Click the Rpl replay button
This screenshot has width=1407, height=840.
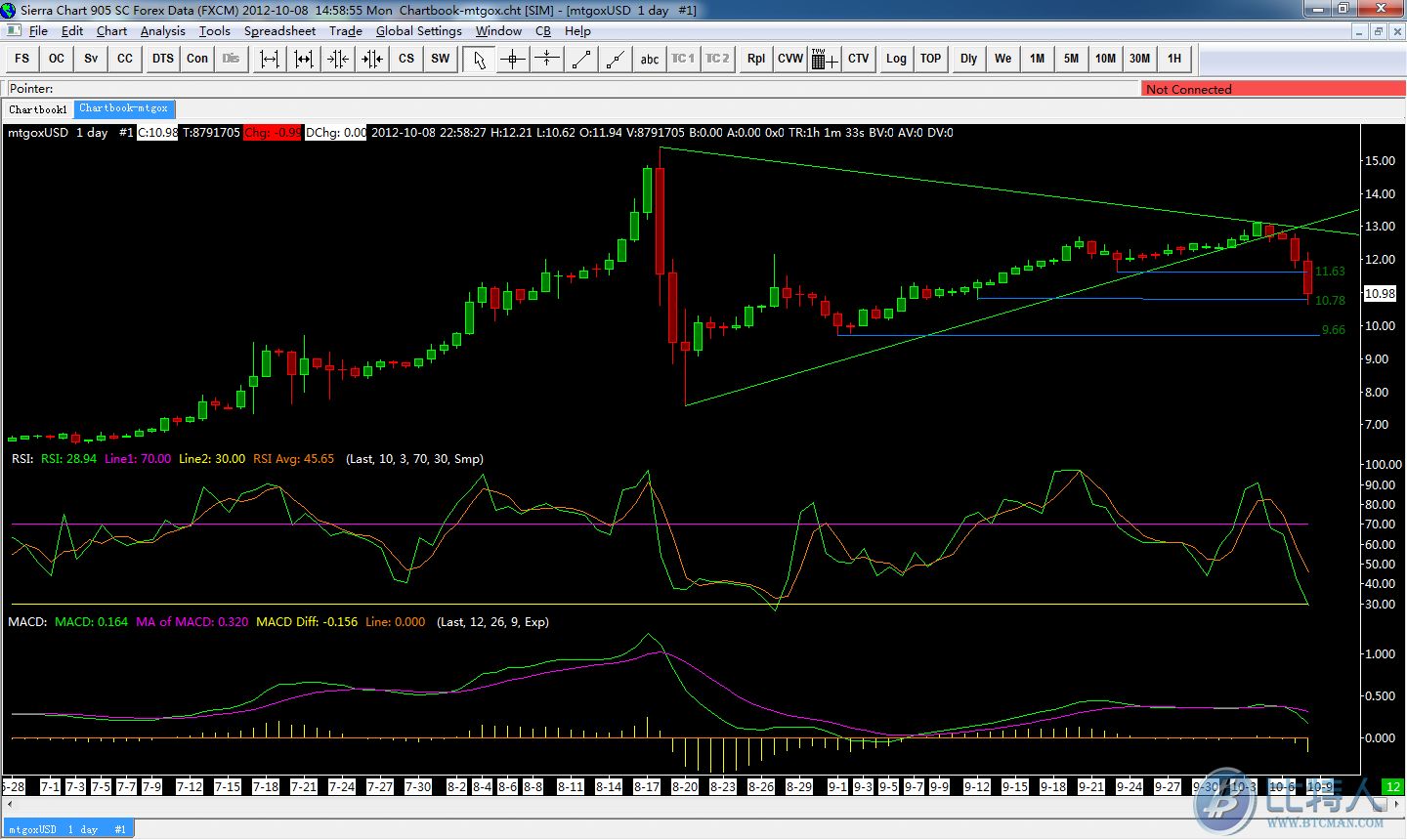point(756,59)
